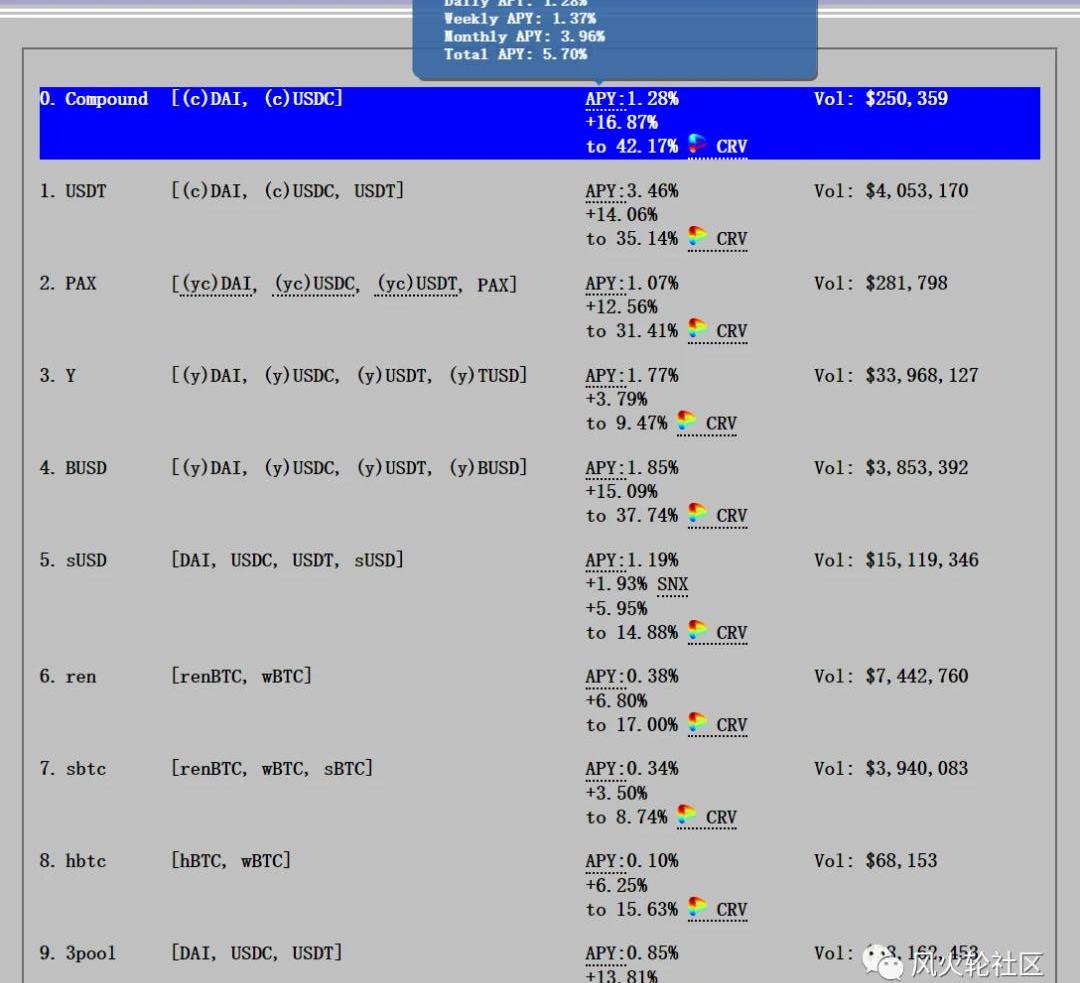The height and width of the screenshot is (983, 1080).
Task: Click the CRV text label after 14.88%
Action: [x=731, y=633]
